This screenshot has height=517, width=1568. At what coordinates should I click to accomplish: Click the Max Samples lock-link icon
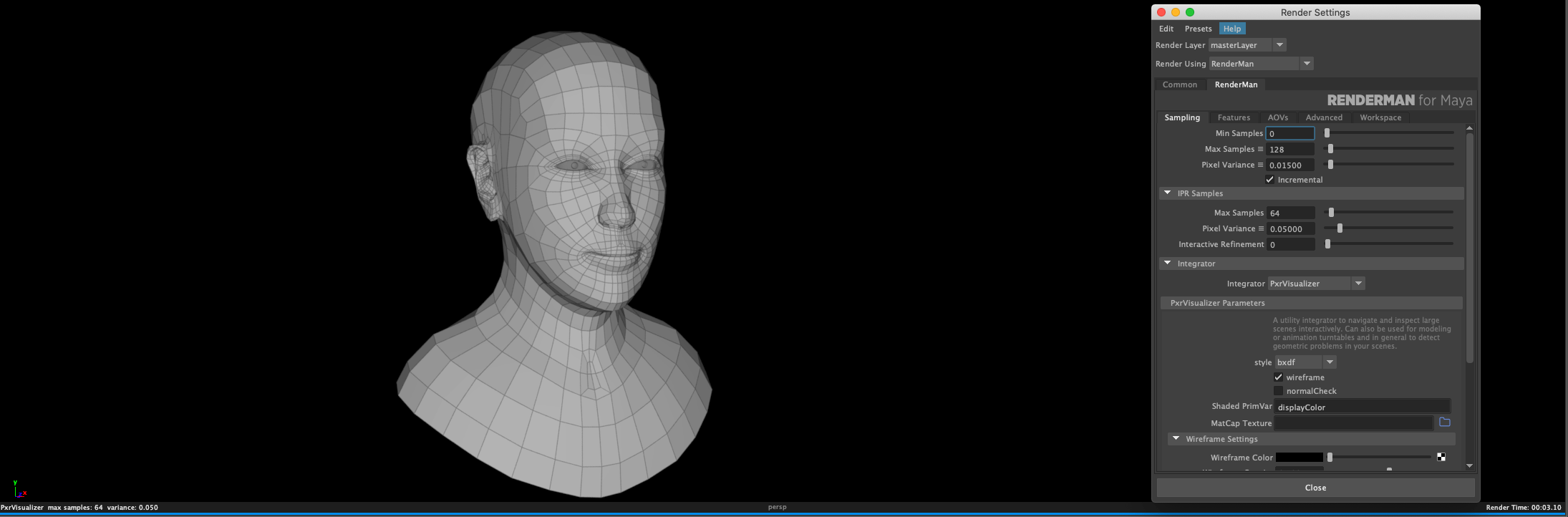click(x=1260, y=149)
